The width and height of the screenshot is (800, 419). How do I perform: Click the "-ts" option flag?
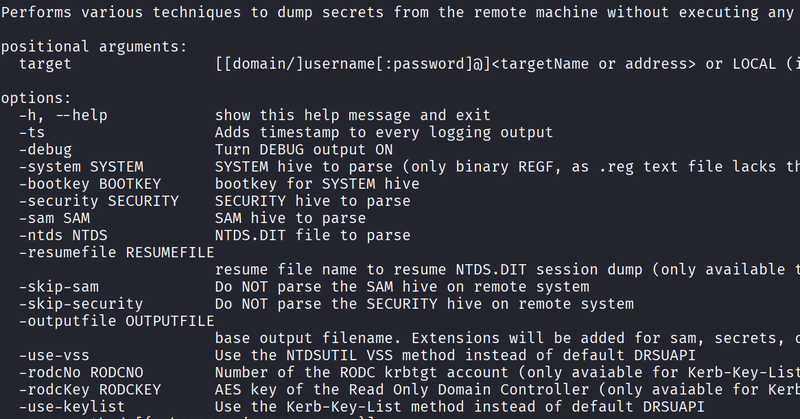click(31, 132)
